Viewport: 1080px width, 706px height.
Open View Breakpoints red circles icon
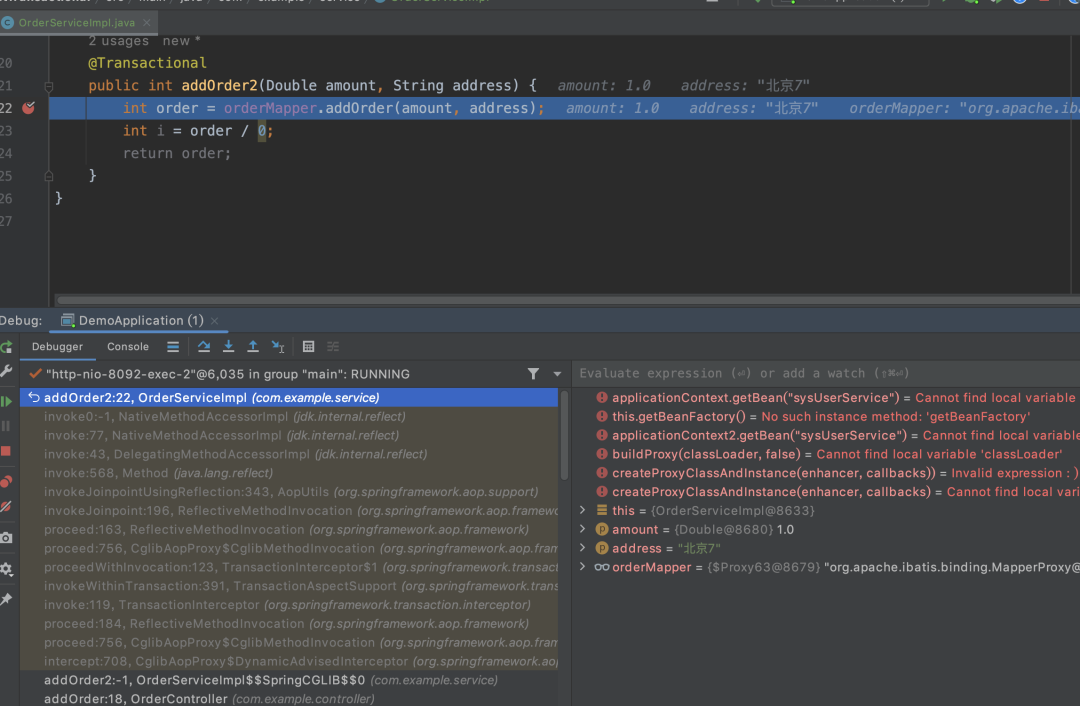(x=6, y=481)
